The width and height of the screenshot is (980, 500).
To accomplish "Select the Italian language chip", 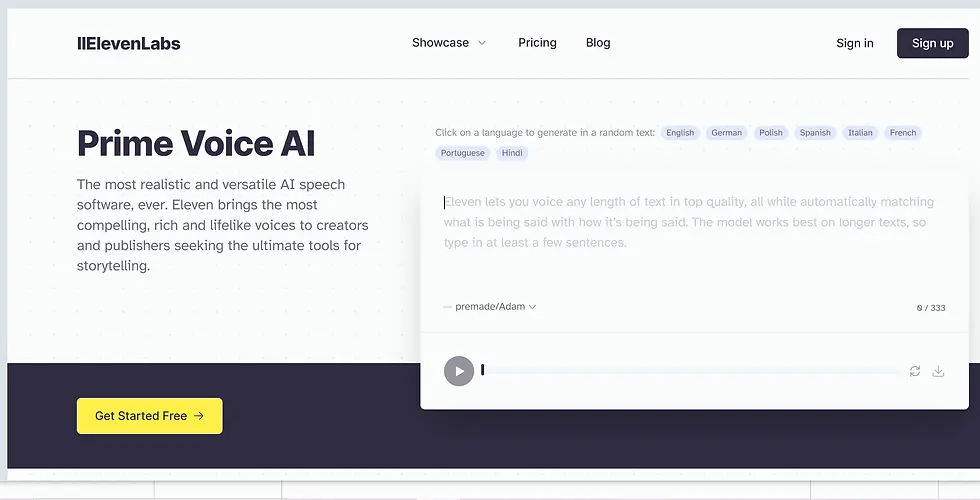I will [x=860, y=132].
